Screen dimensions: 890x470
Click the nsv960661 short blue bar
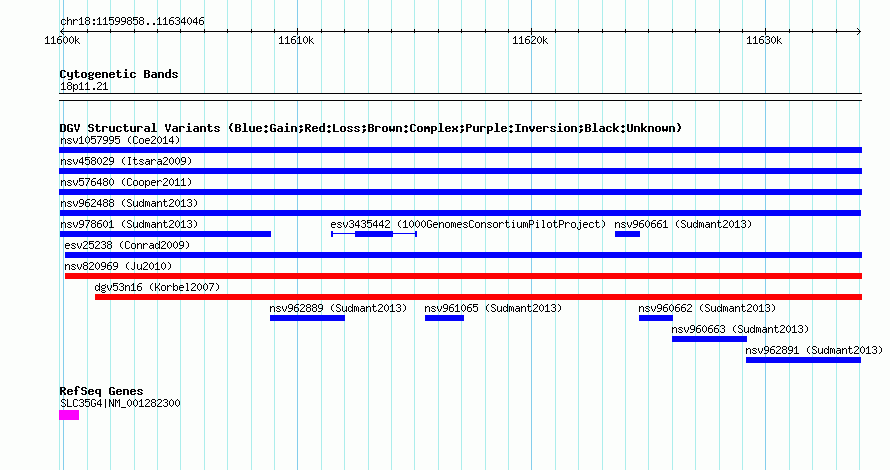pyautogui.click(x=627, y=234)
